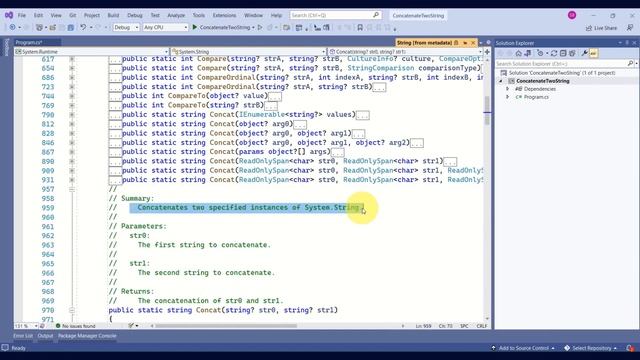
Task: Close the String [from metadata] tab
Action: [x=473, y=43]
